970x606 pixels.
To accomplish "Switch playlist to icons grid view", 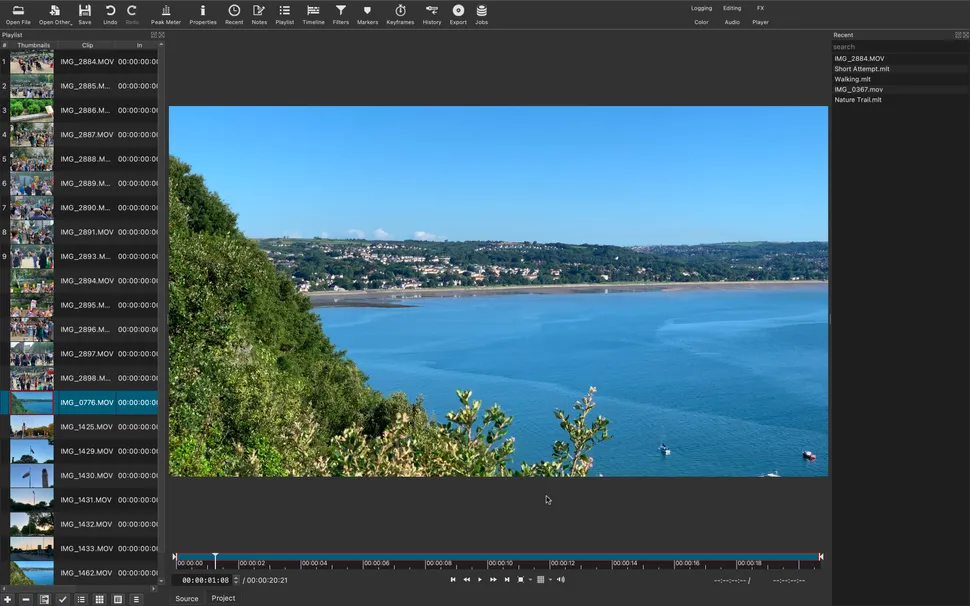I will (99, 599).
